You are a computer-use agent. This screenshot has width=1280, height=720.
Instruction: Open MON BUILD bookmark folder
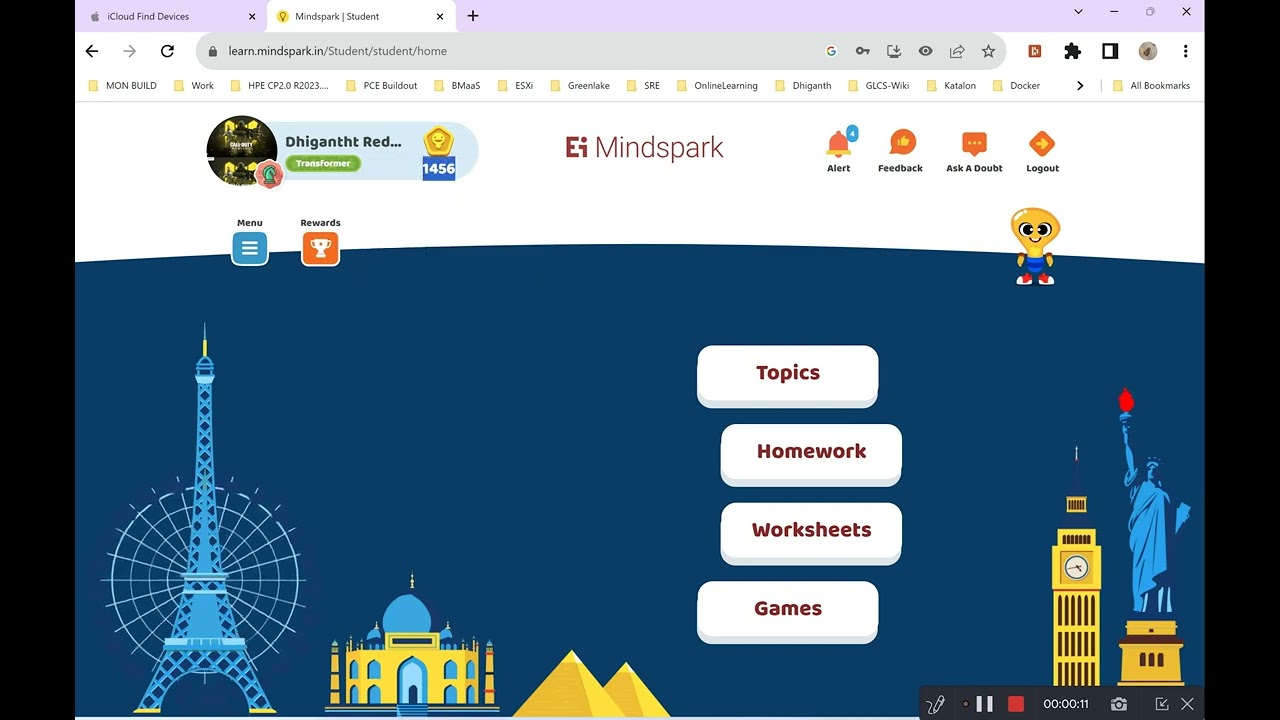click(x=123, y=86)
